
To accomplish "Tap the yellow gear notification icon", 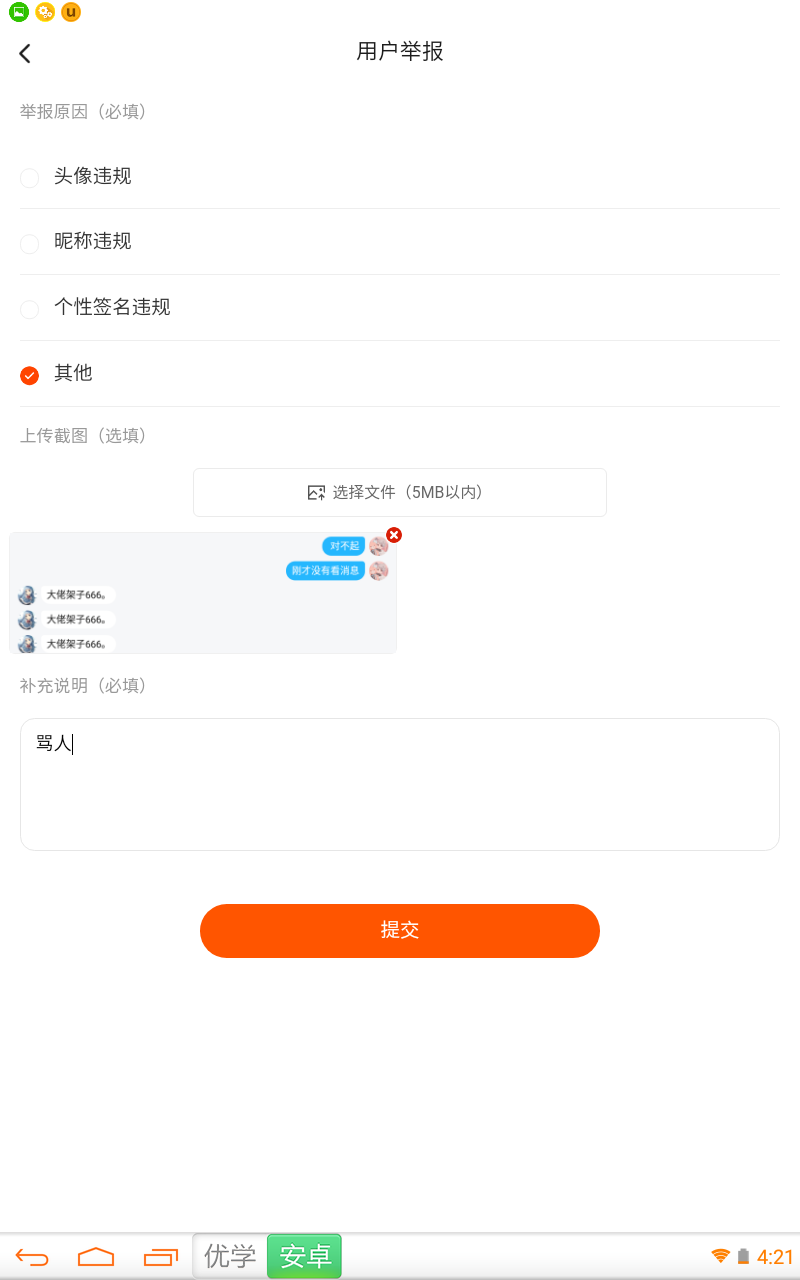I will point(45,12).
